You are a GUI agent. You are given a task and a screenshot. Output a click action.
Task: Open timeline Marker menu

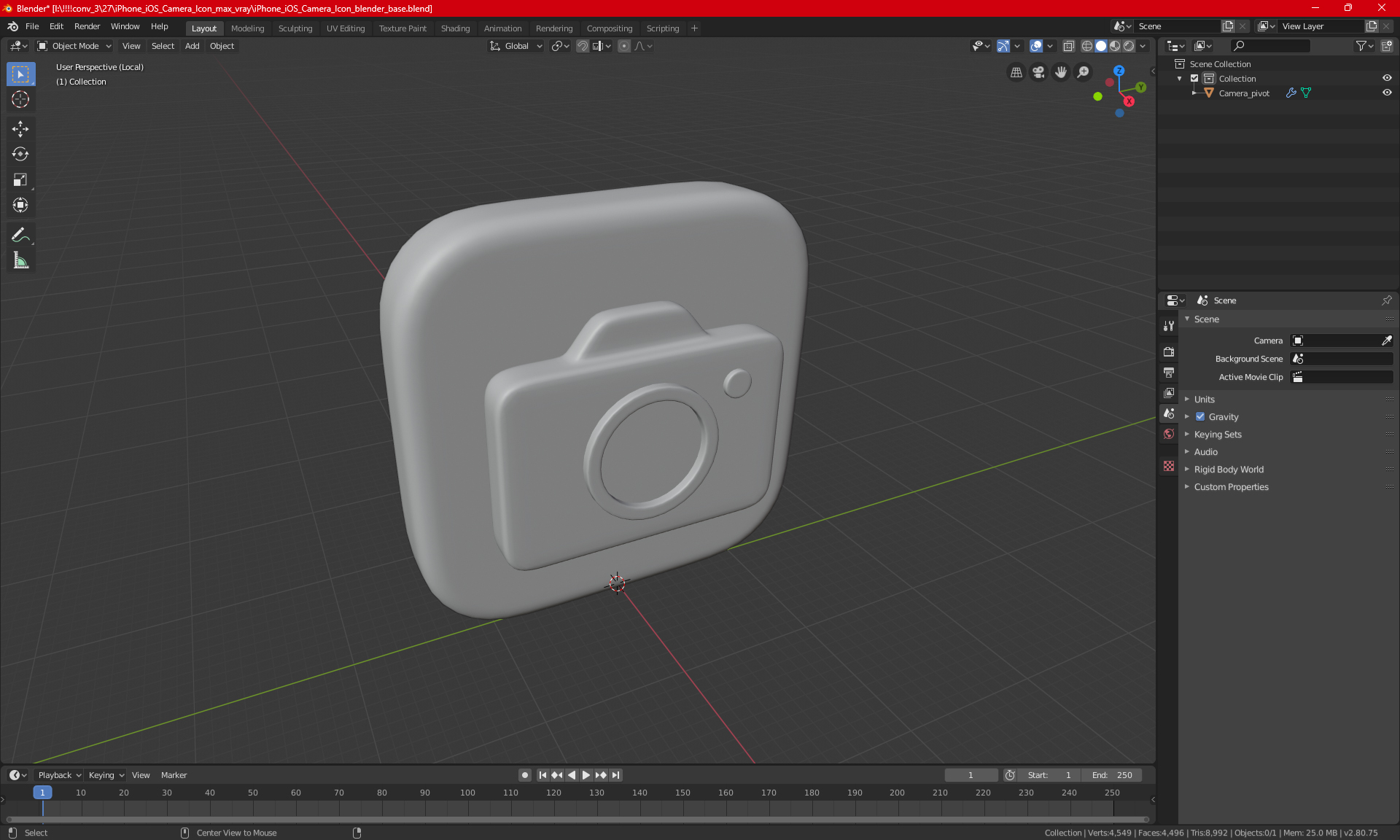[x=174, y=775]
